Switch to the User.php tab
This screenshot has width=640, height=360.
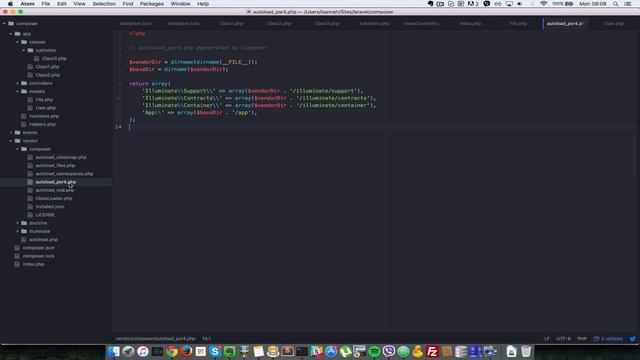(613, 24)
